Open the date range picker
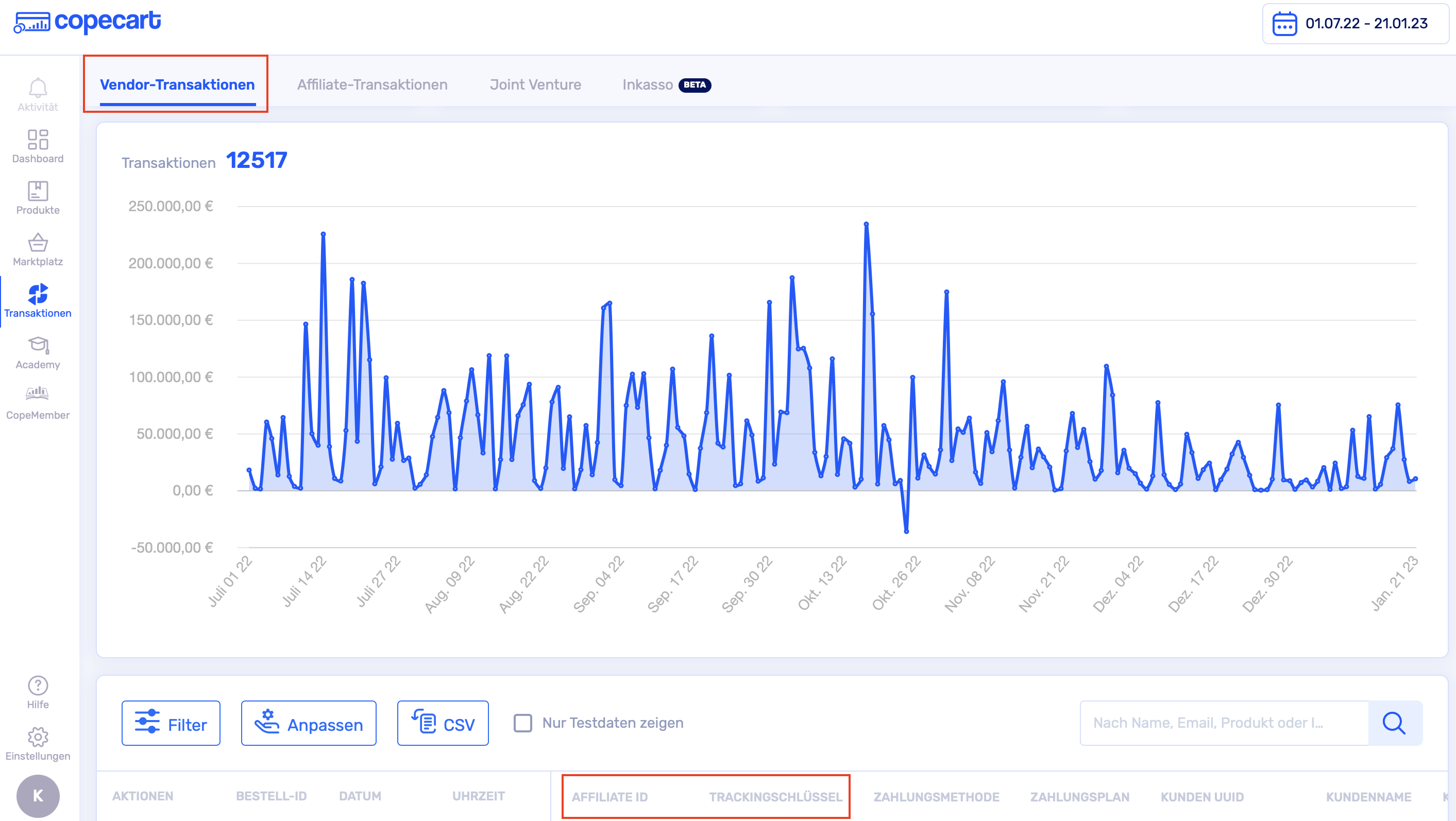The width and height of the screenshot is (1456, 821). click(x=1355, y=23)
